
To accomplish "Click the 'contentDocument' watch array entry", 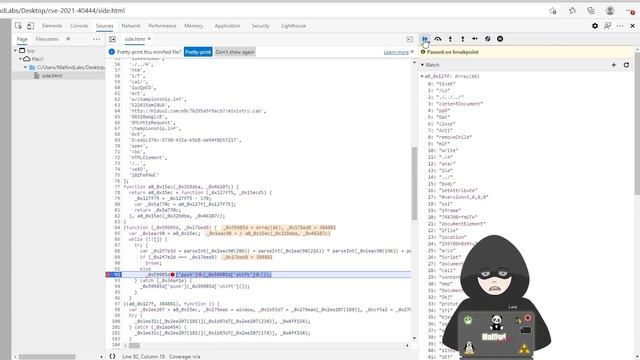I will (x=456, y=104).
